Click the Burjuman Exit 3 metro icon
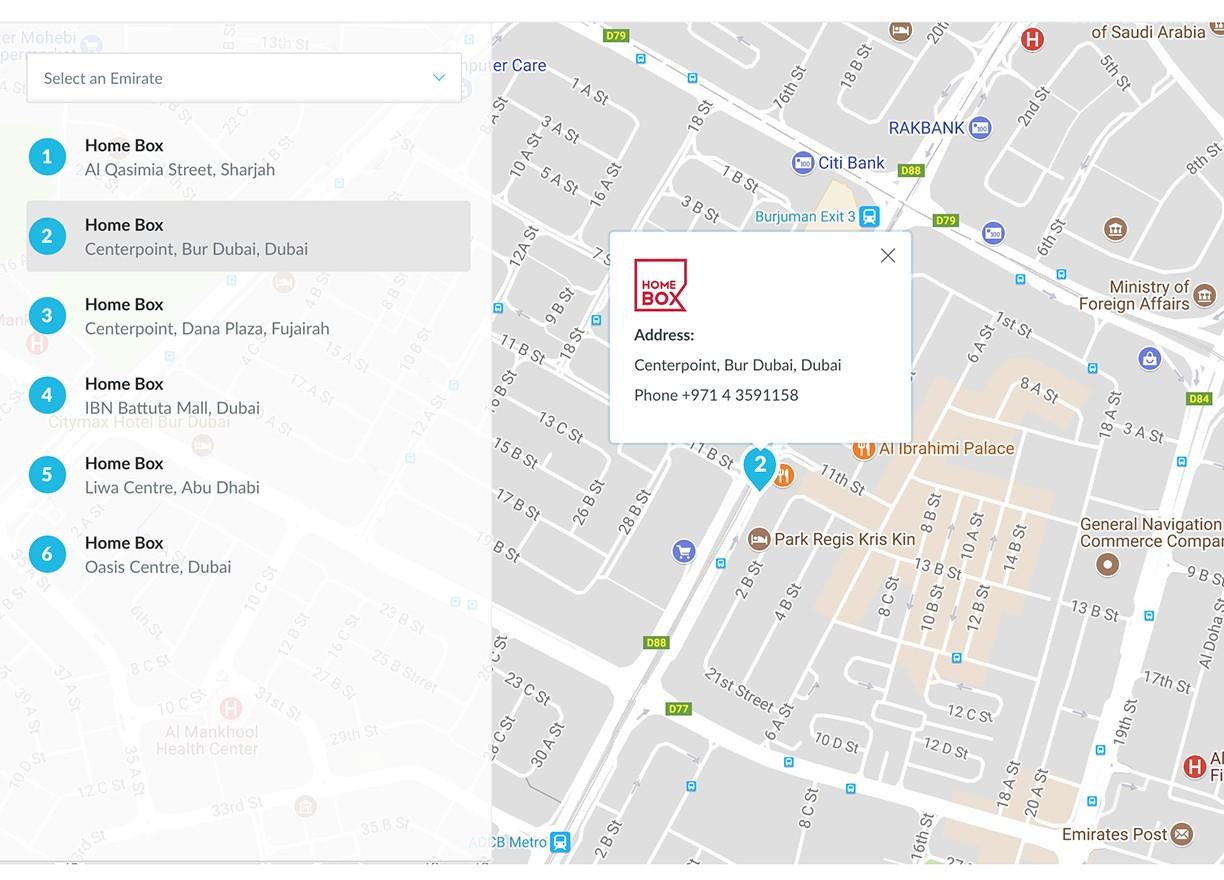 (x=869, y=216)
